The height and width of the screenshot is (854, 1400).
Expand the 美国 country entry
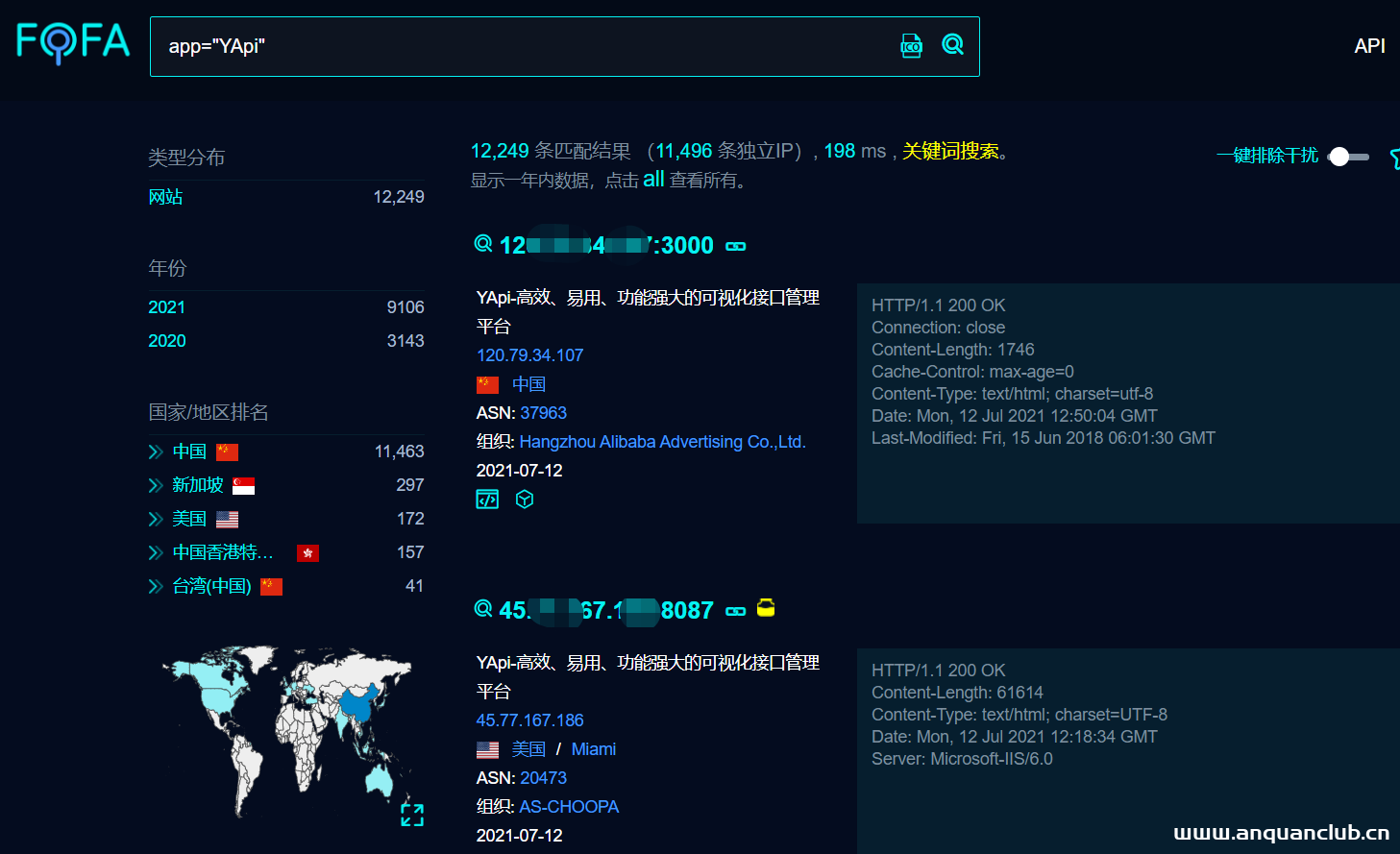tap(156, 520)
